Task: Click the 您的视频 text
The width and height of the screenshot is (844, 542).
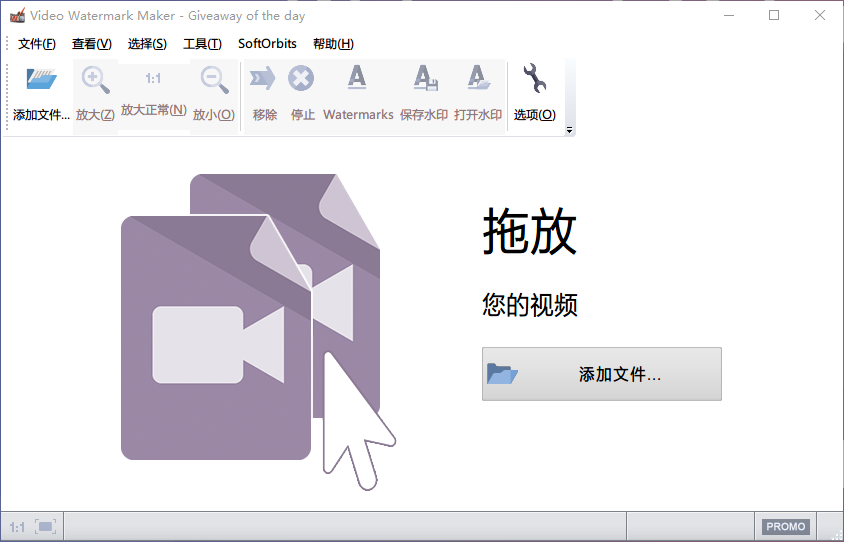Action: [x=530, y=305]
